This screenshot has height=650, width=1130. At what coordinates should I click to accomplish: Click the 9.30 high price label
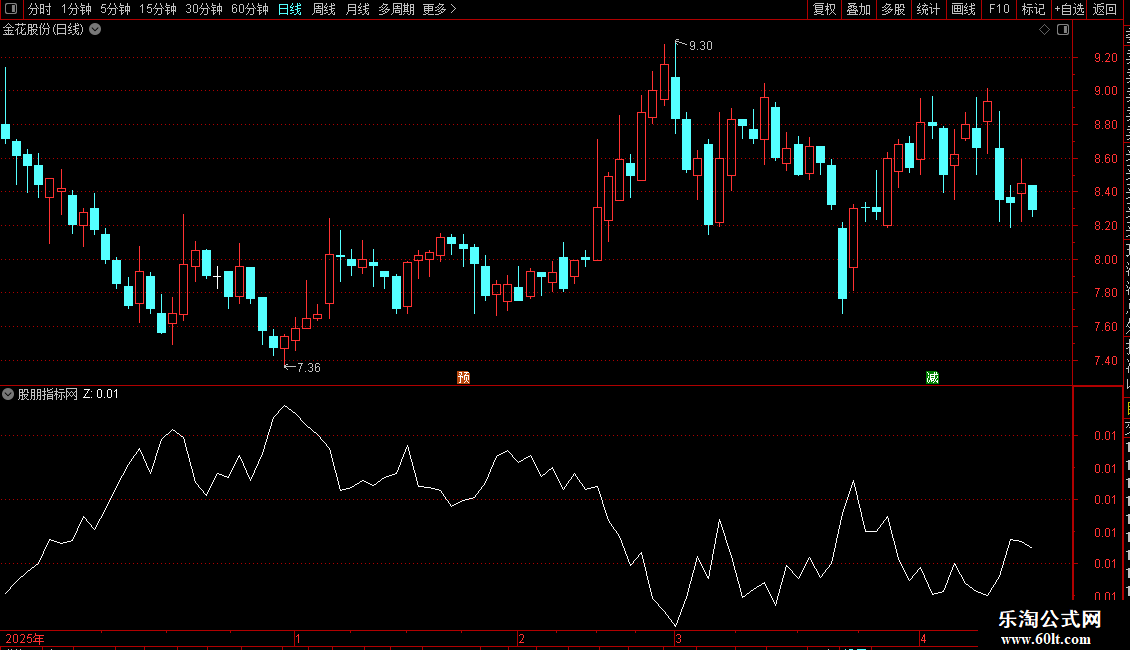(x=700, y=46)
